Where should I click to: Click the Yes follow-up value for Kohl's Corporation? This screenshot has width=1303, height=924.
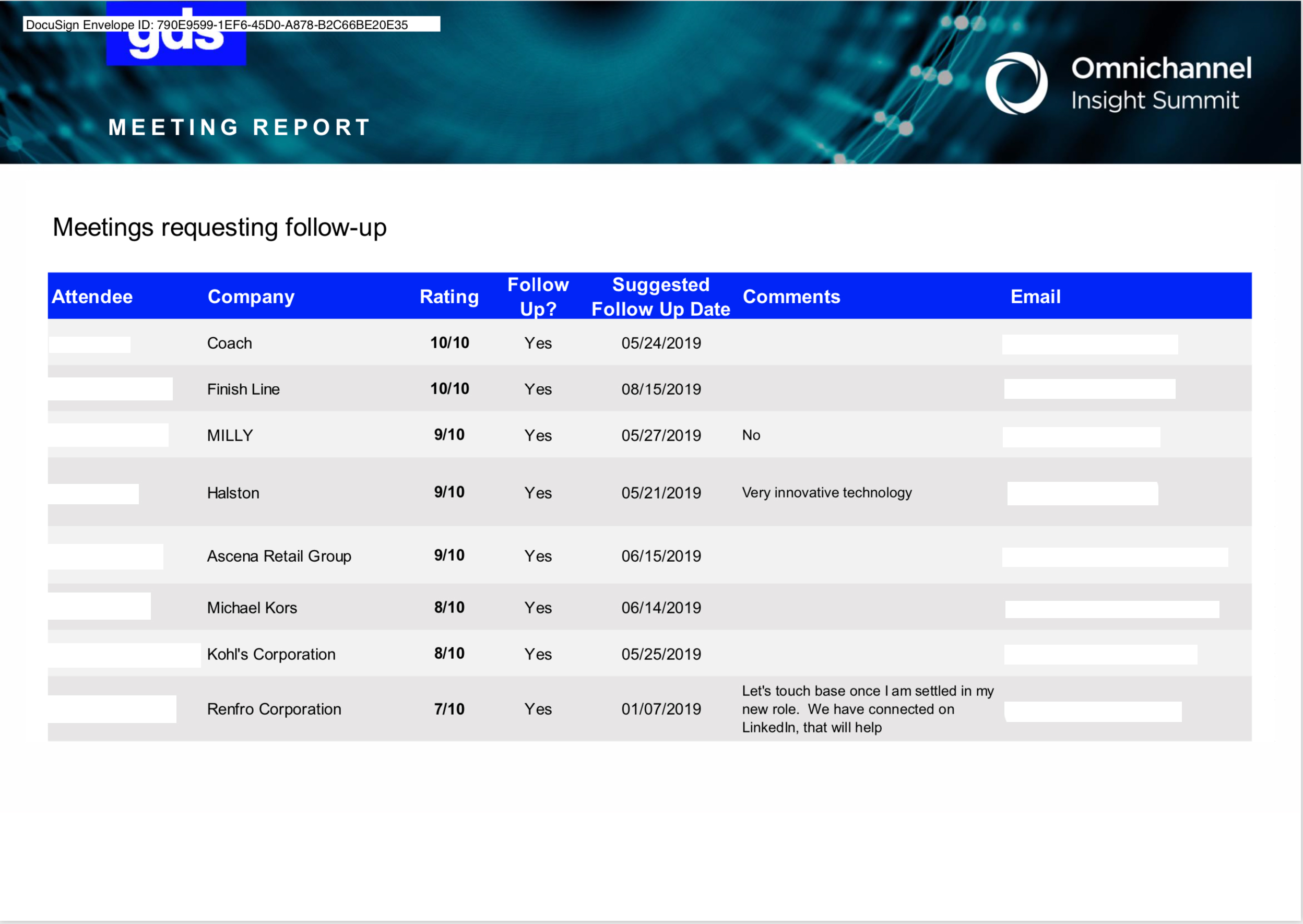coord(538,654)
